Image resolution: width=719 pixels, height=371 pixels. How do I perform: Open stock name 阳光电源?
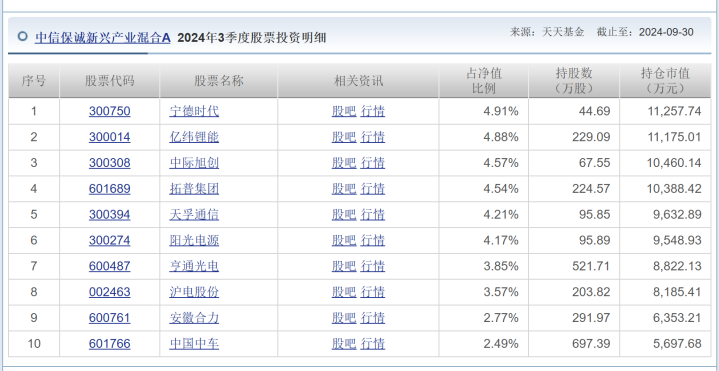pyautogui.click(x=194, y=240)
